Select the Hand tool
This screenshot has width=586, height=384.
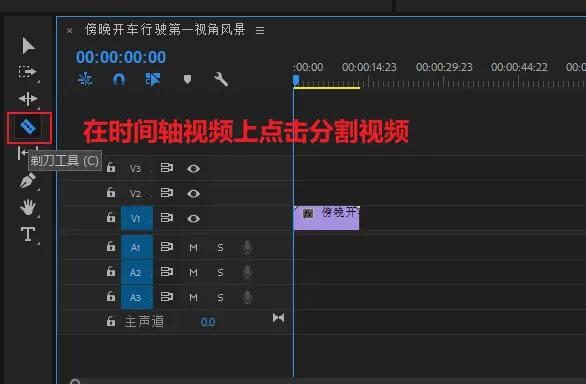pyautogui.click(x=28, y=207)
